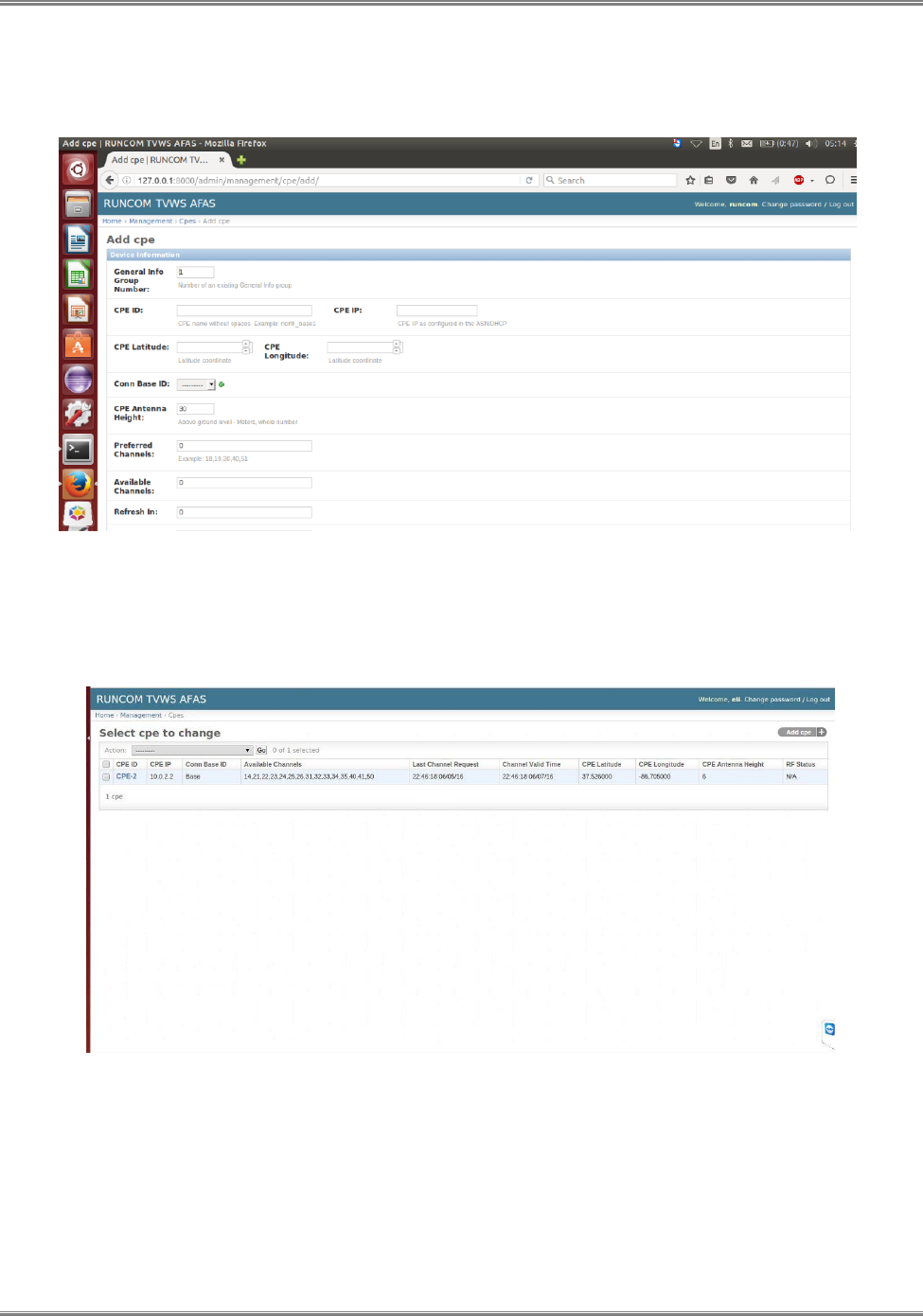This screenshot has width=923, height=1316.
Task: Sort by Available Channels column header
Action: pos(273,764)
